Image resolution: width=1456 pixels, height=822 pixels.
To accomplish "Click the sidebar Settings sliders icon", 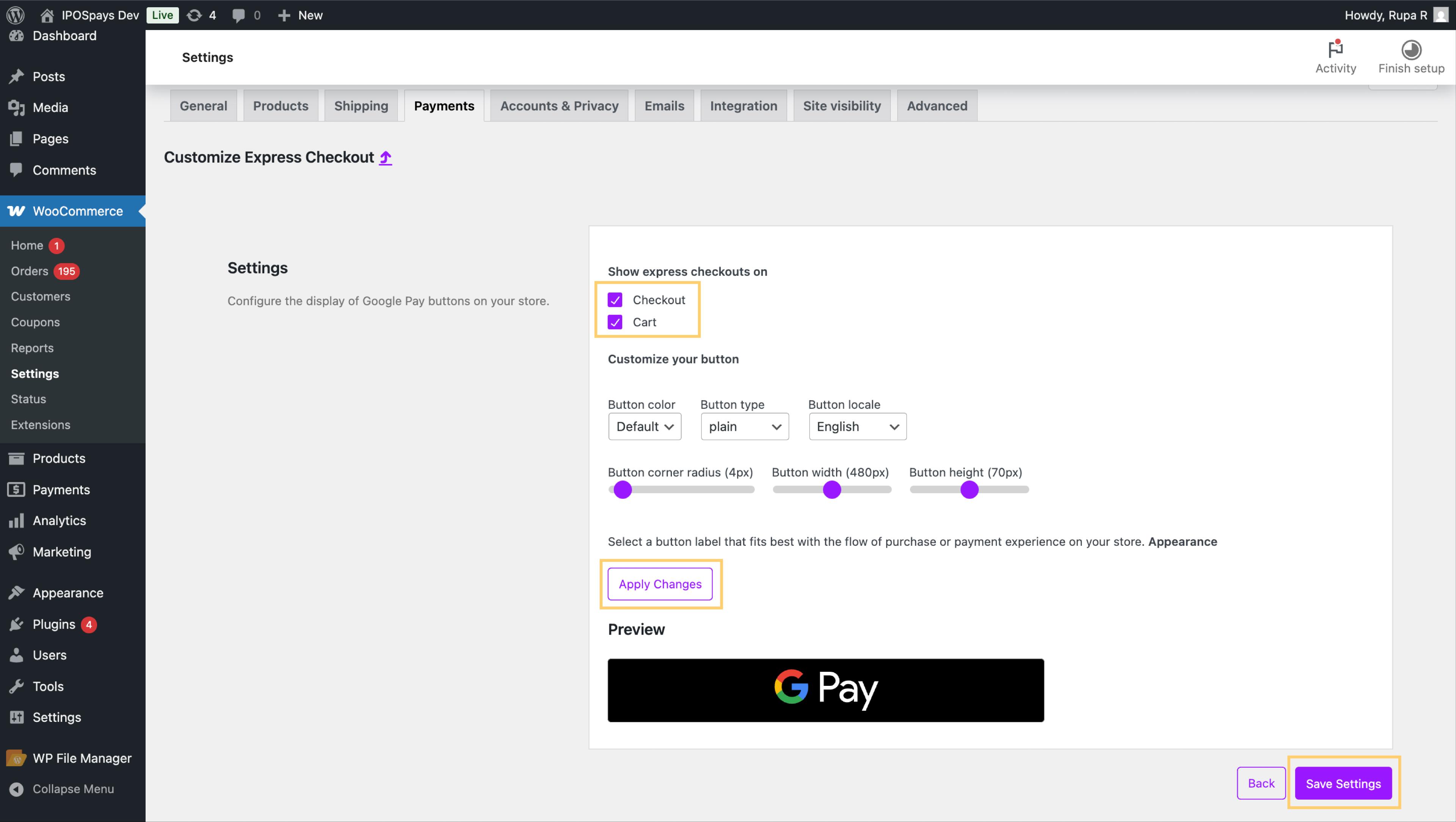I will [16, 717].
